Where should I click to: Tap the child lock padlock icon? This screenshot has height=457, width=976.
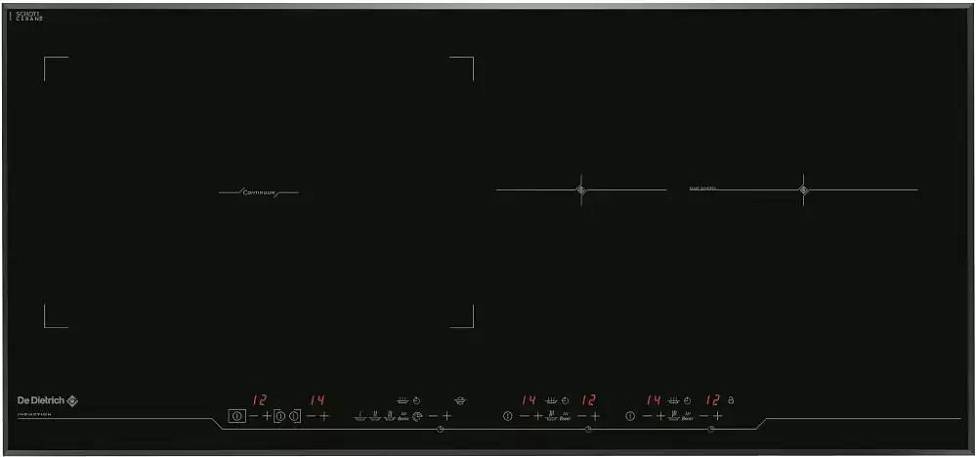[731, 400]
